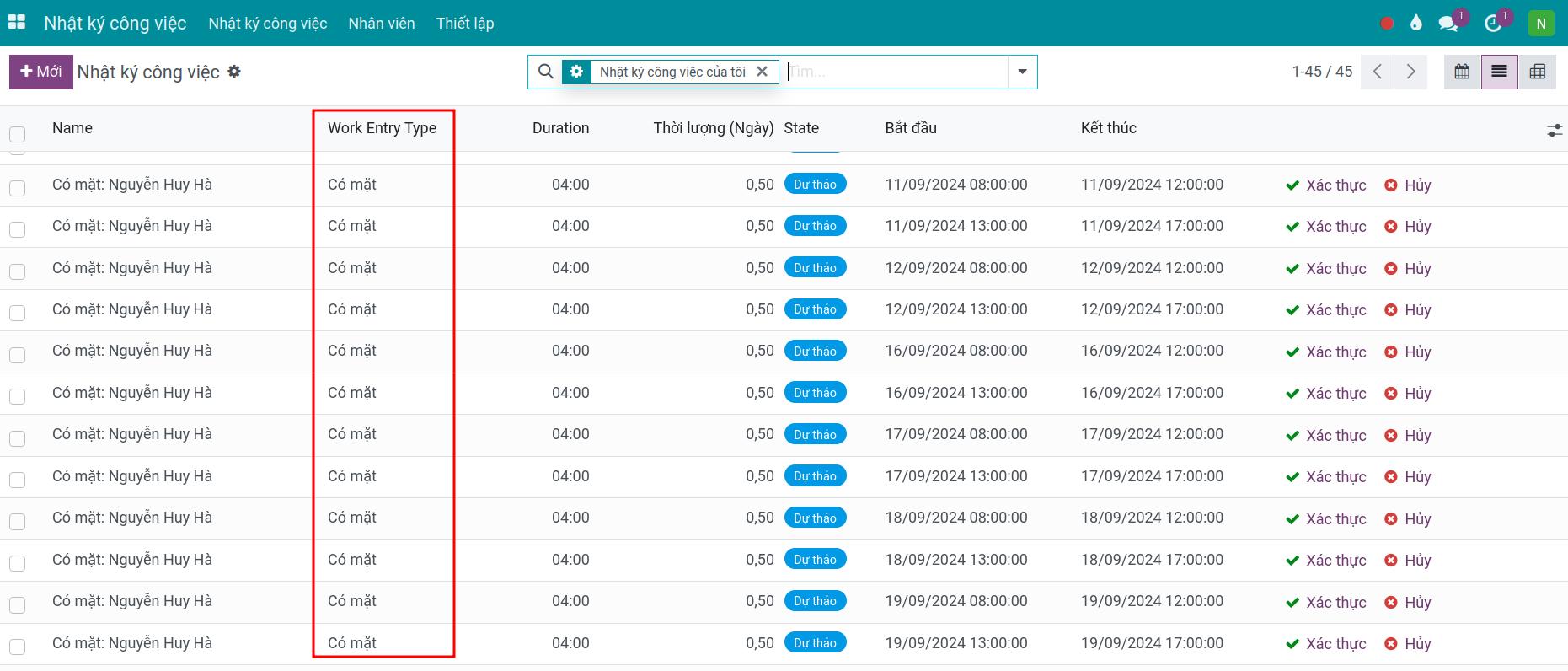The height and width of the screenshot is (671, 1568).
Task: Click Xác thực on the 18/09/2024 13:00:00 row
Action: 1326,561
